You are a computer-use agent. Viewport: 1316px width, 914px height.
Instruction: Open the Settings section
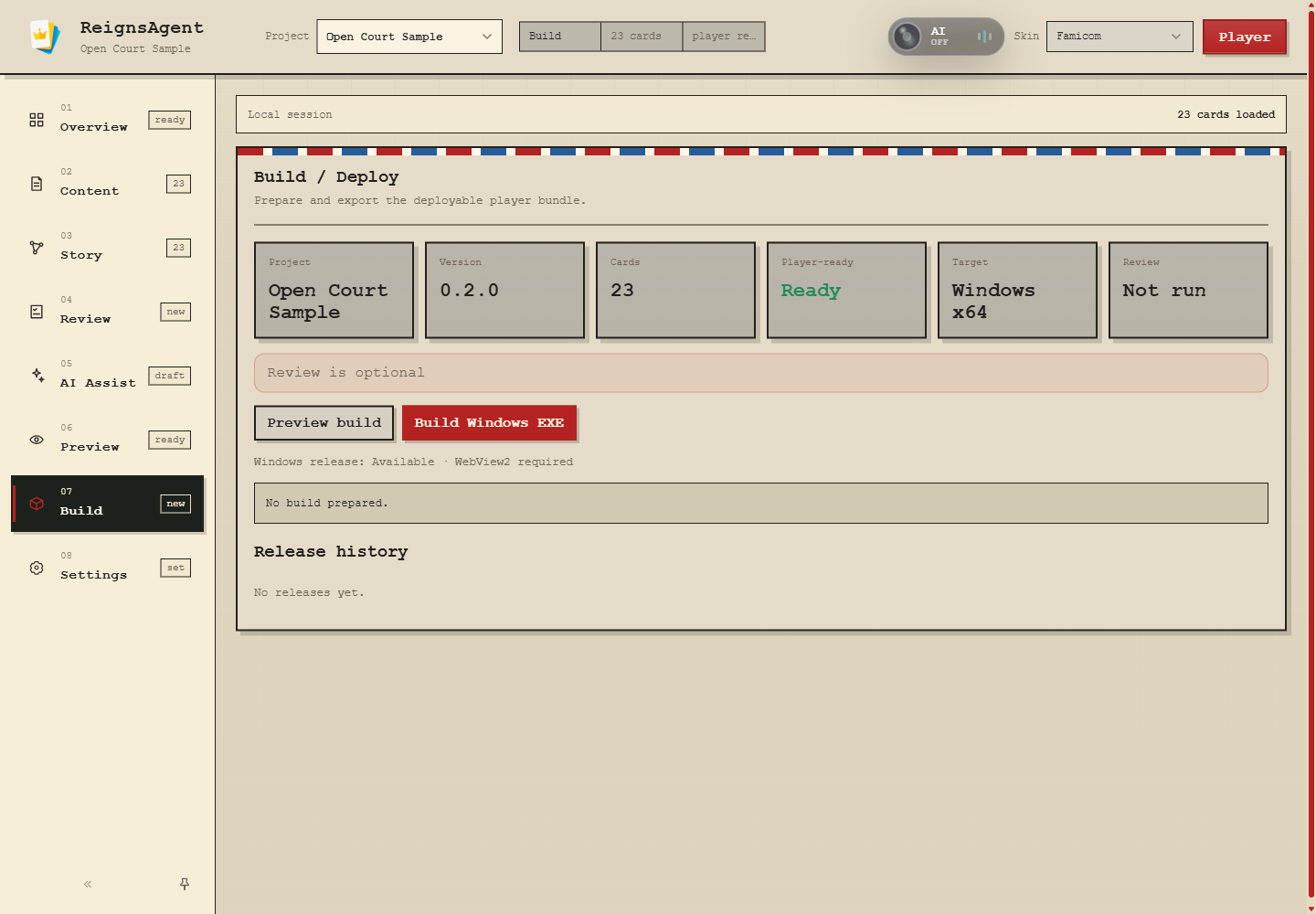[108, 568]
